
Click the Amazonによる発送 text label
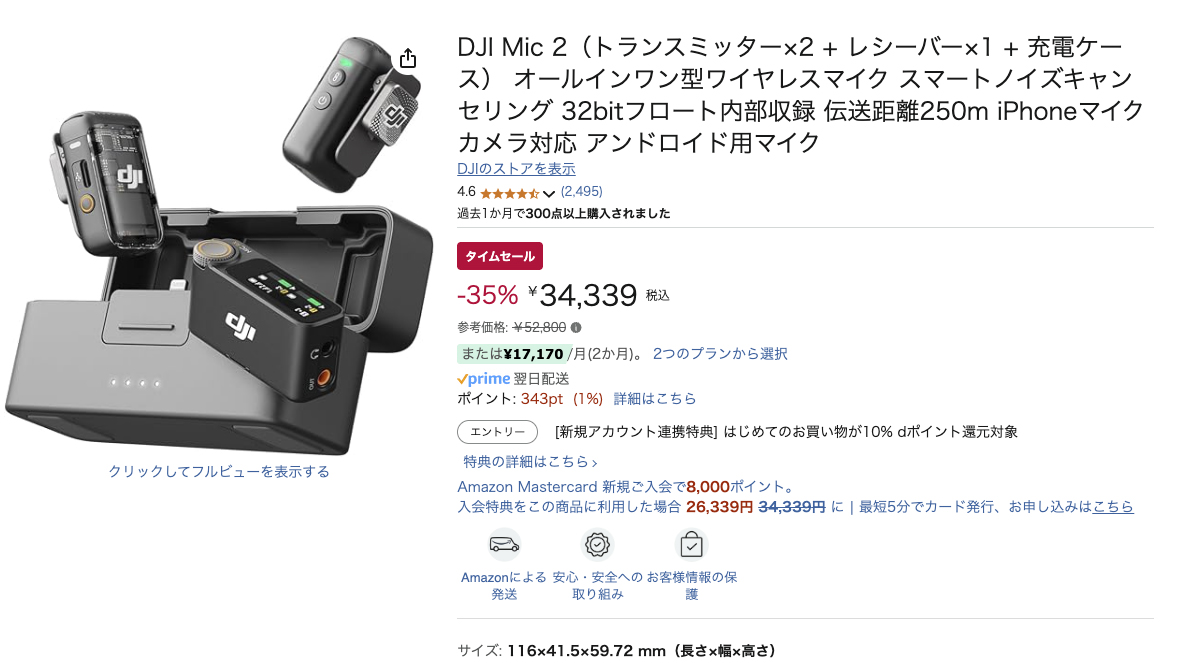[x=504, y=586]
